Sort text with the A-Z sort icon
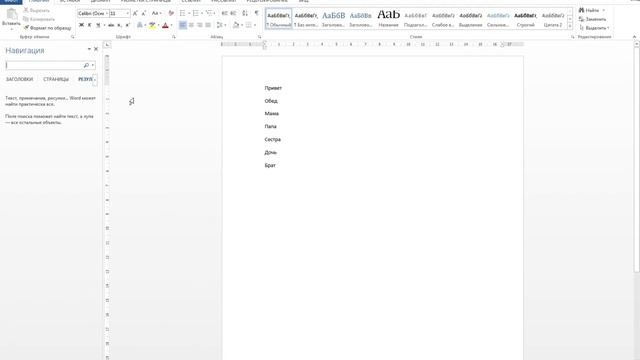 pyautogui.click(x=245, y=13)
